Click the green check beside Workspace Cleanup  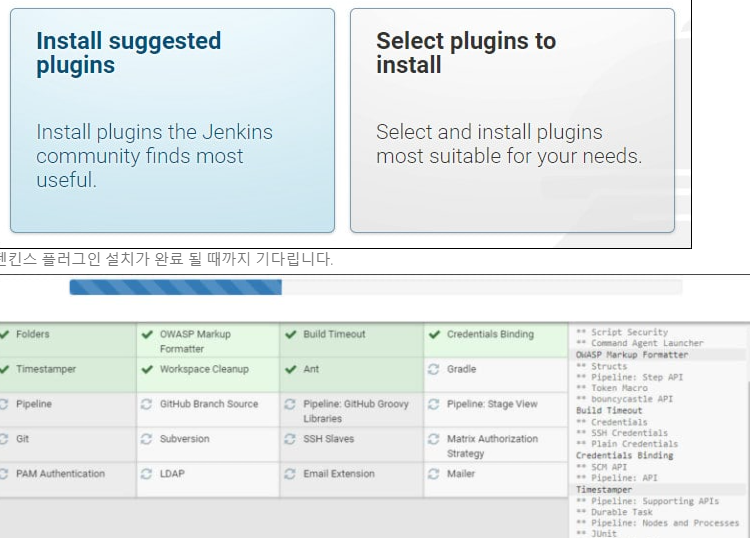[x=147, y=369]
